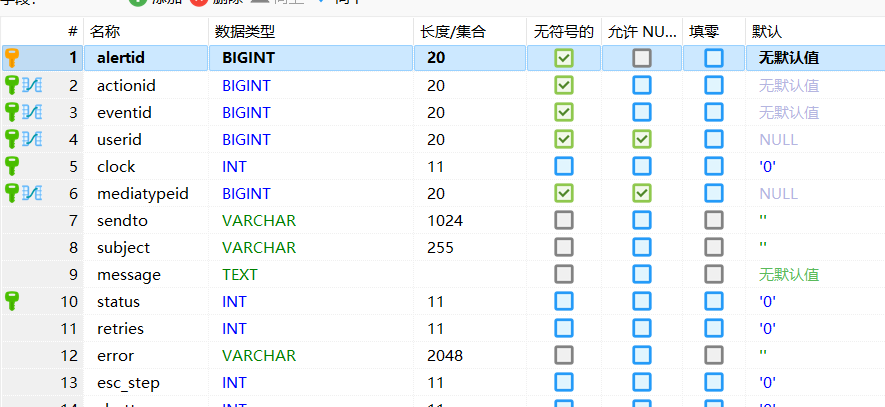The height and width of the screenshot is (407, 885).
Task: Click the 无默认值 default of message
Action: (x=789, y=275)
